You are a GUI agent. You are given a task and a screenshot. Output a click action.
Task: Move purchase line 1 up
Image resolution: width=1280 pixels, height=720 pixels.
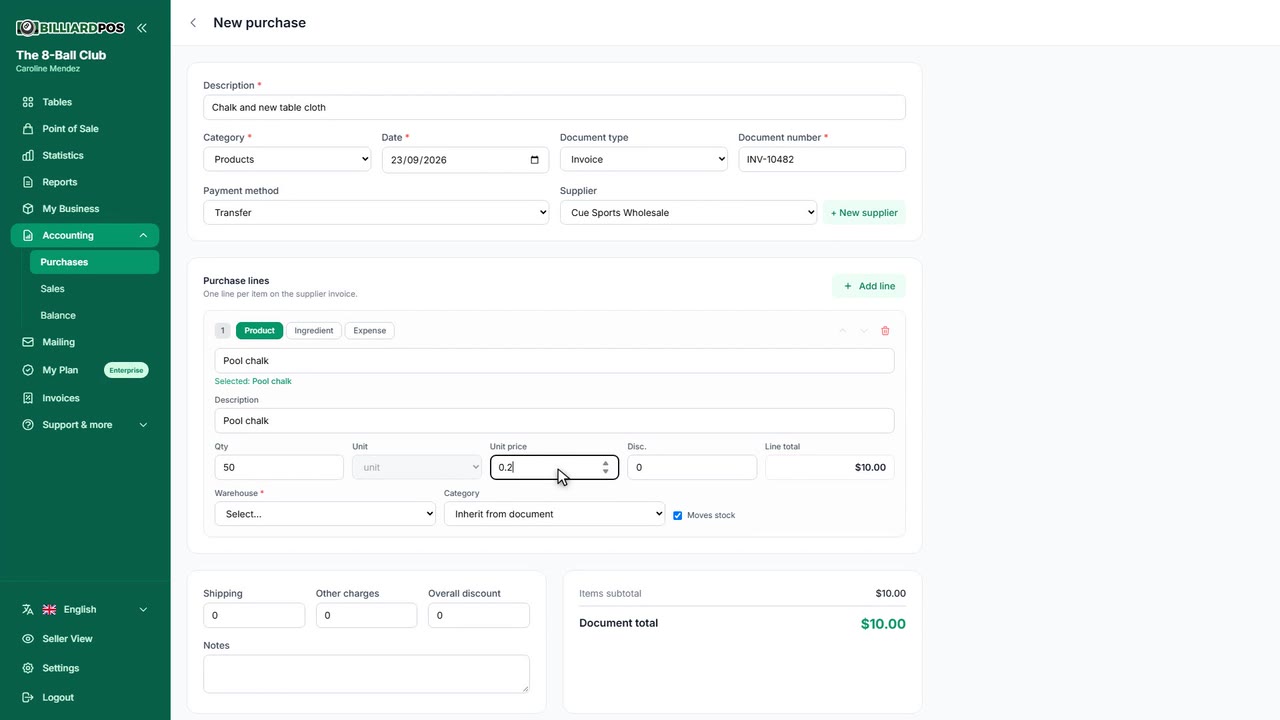[x=842, y=331]
